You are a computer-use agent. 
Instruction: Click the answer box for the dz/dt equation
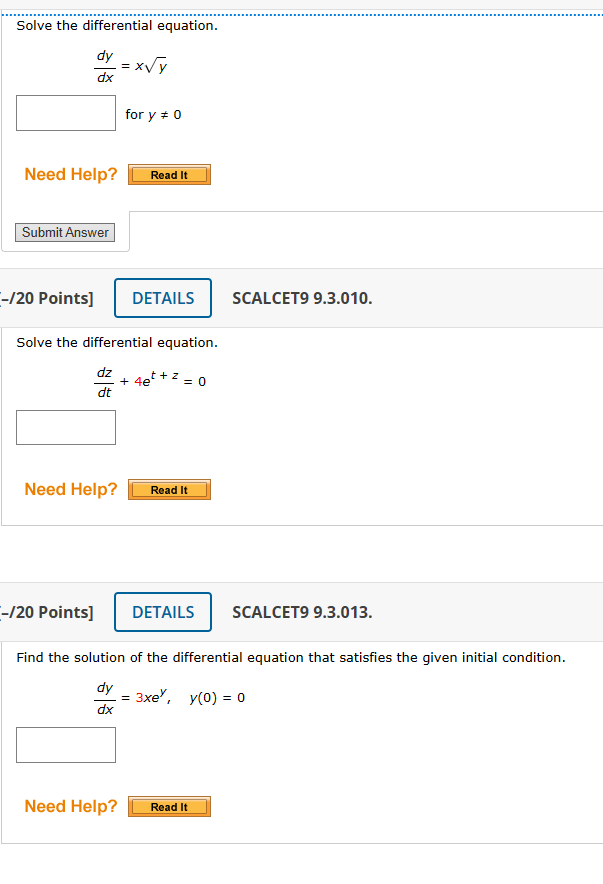65,427
